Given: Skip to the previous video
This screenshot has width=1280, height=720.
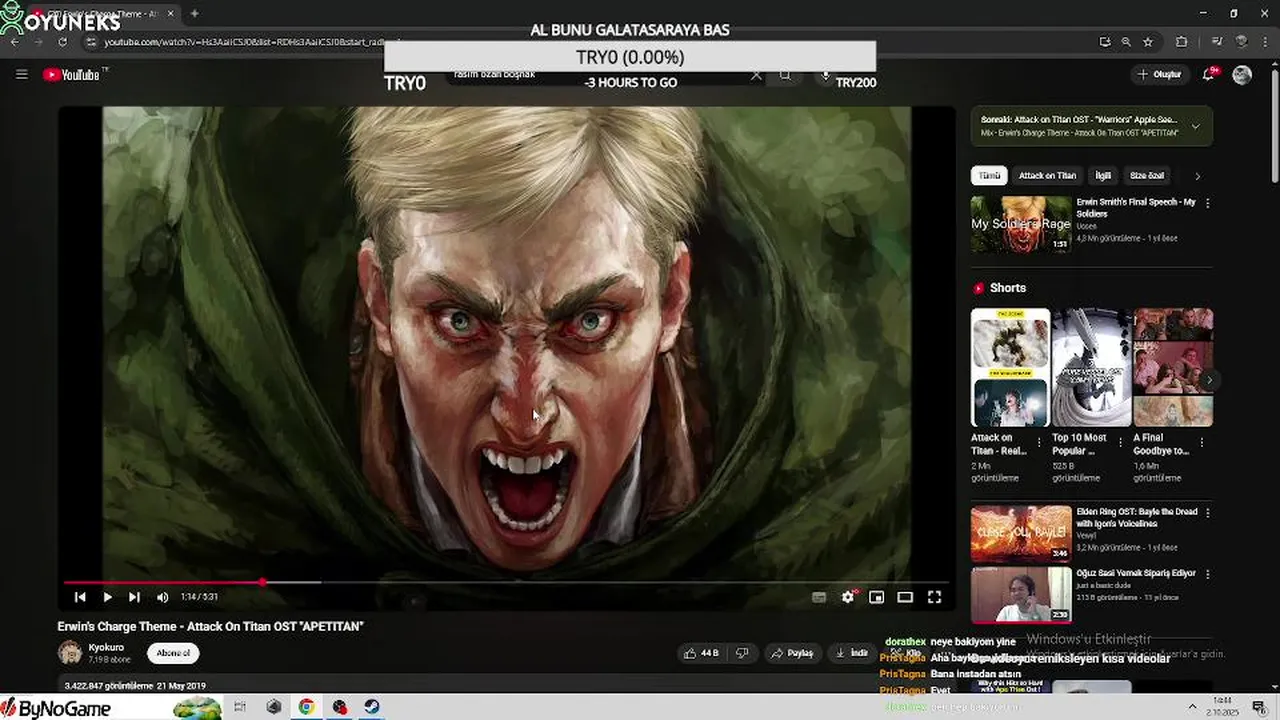Looking at the screenshot, I should click(80, 597).
